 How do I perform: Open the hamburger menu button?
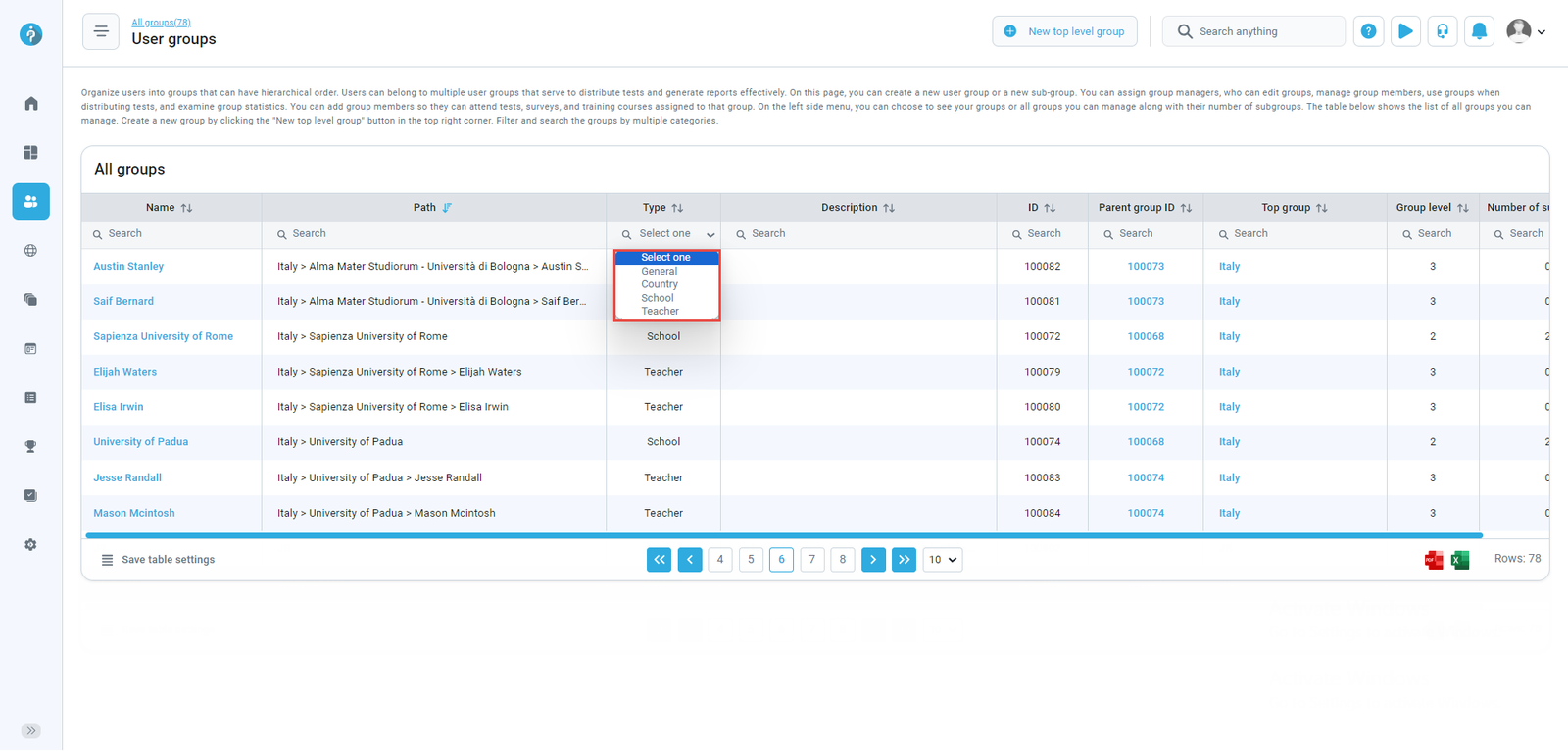pyautogui.click(x=101, y=31)
